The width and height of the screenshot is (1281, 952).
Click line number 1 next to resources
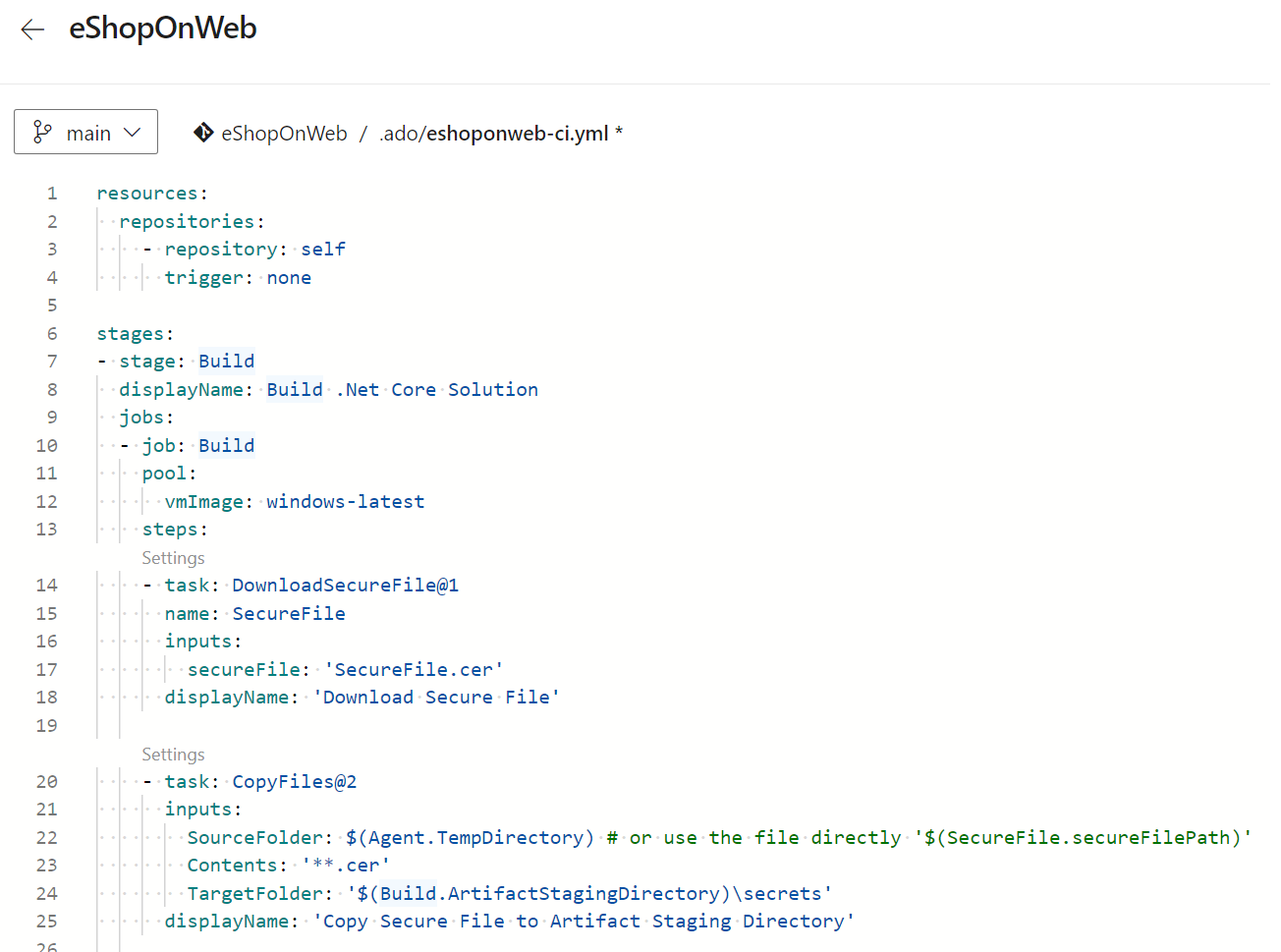pos(51,193)
